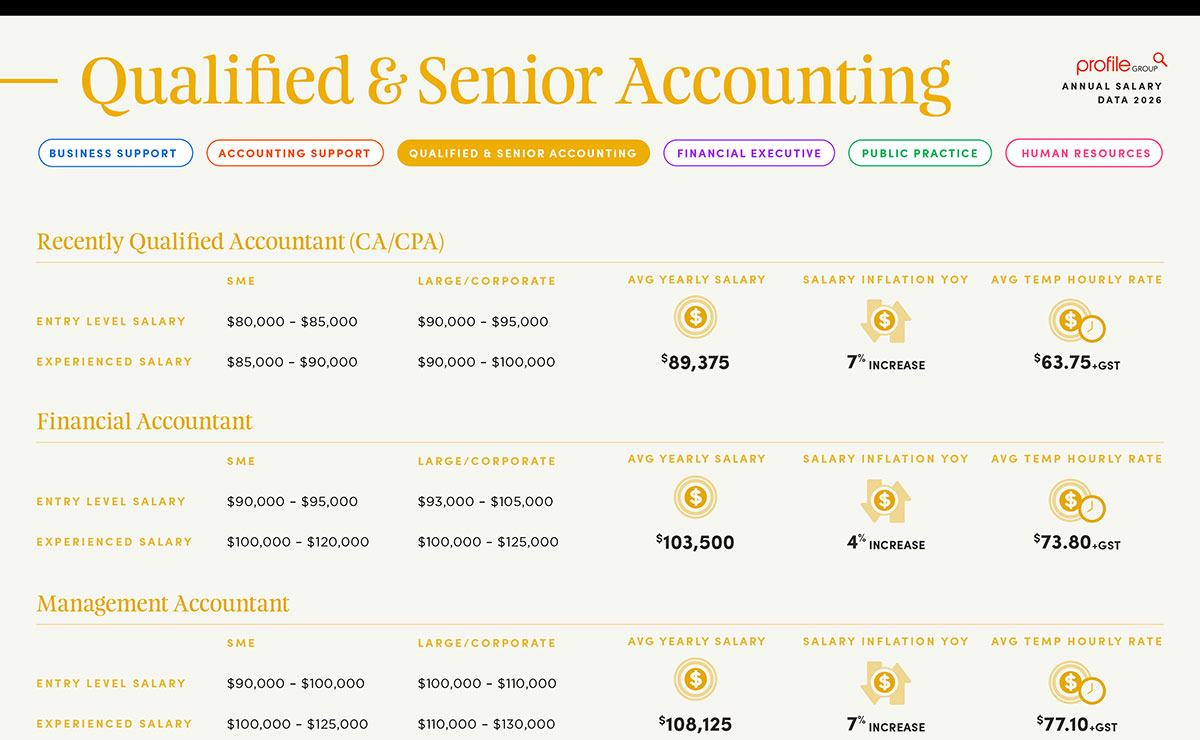Open the Public Practice tab
The height and width of the screenshot is (740, 1200).
pos(920,154)
